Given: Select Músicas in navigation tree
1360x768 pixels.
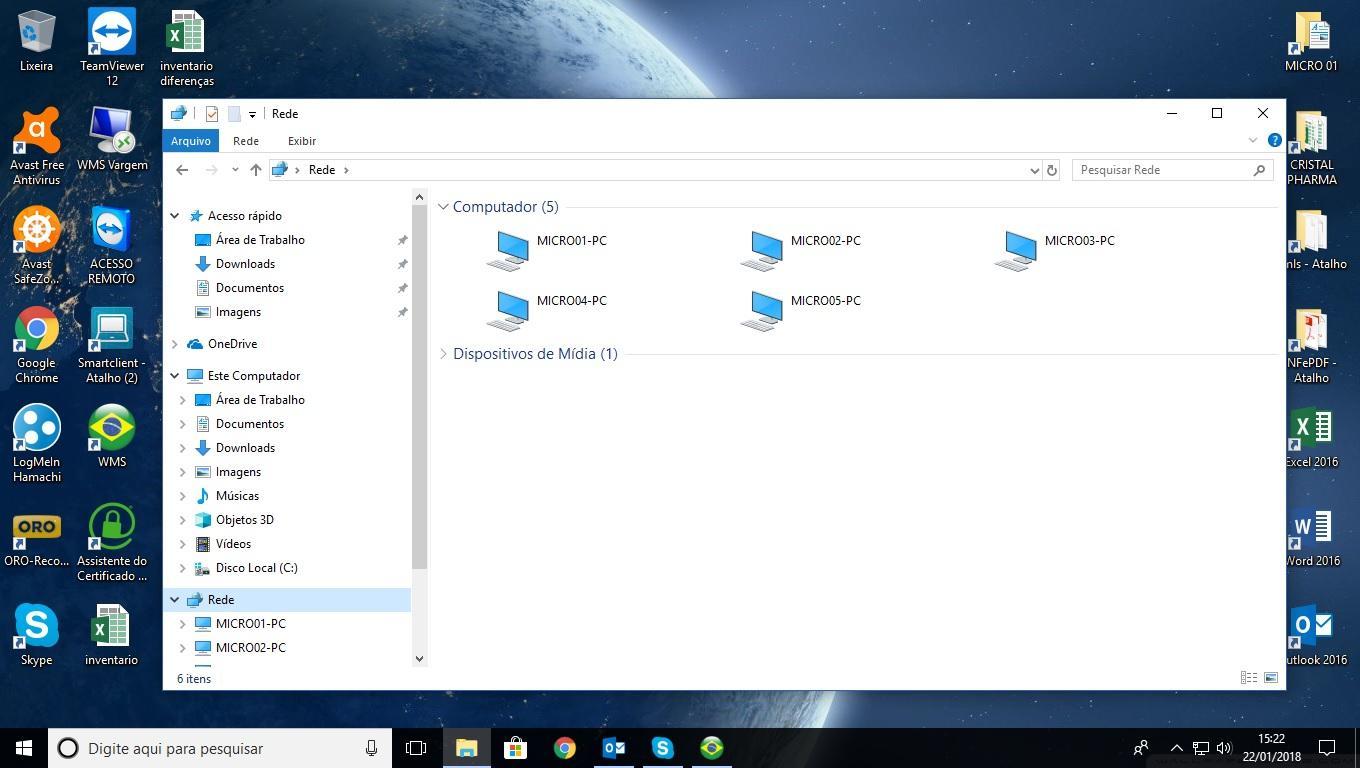Looking at the screenshot, I should (x=237, y=496).
